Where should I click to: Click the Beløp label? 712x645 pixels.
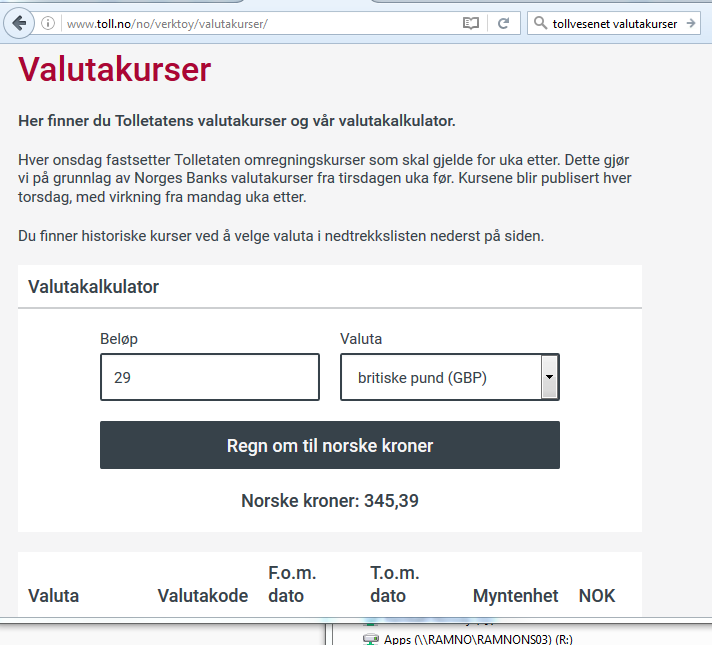[119, 339]
